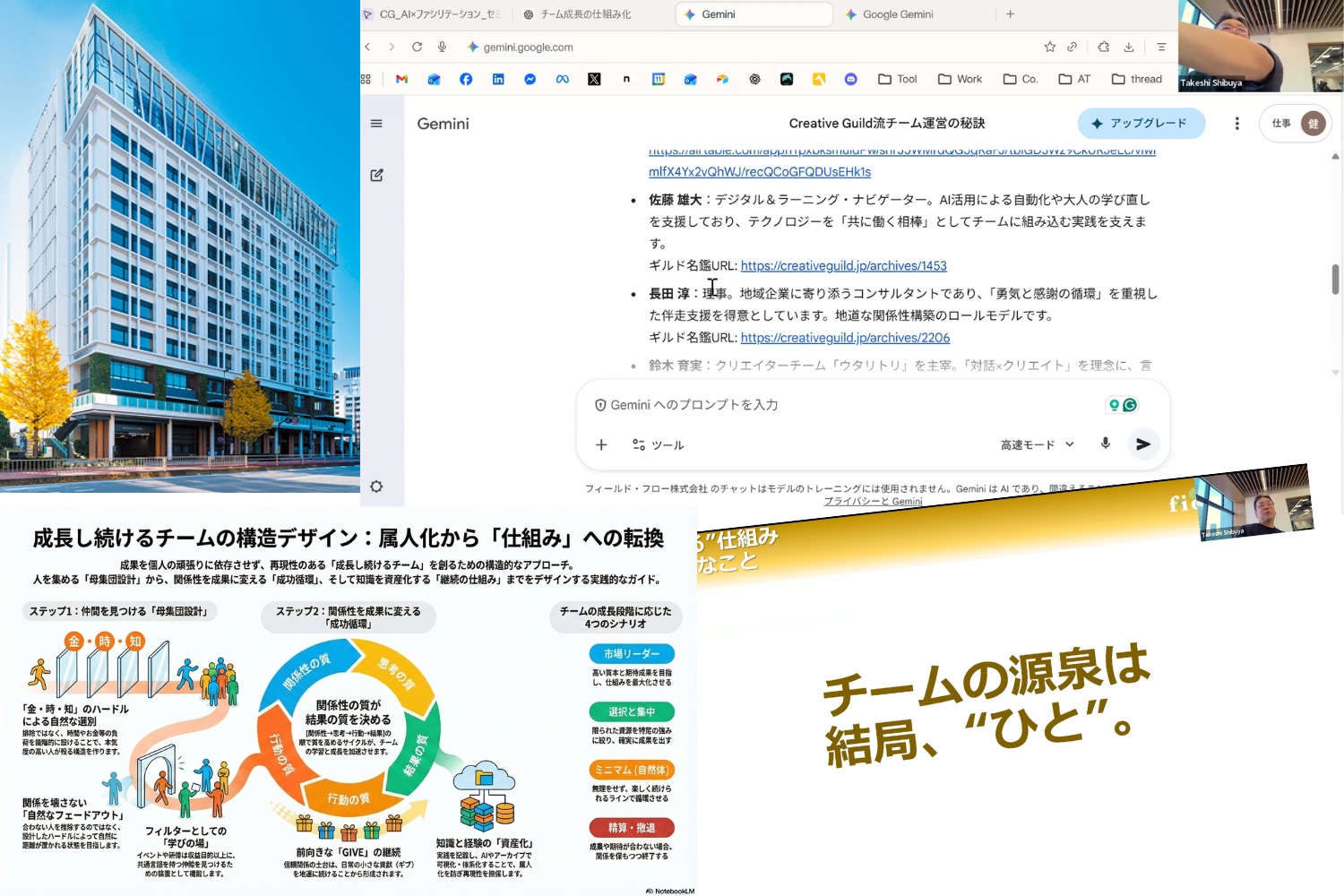1344x896 pixels.
Task: Open Gmail from the bookmarks bar
Action: (401, 79)
